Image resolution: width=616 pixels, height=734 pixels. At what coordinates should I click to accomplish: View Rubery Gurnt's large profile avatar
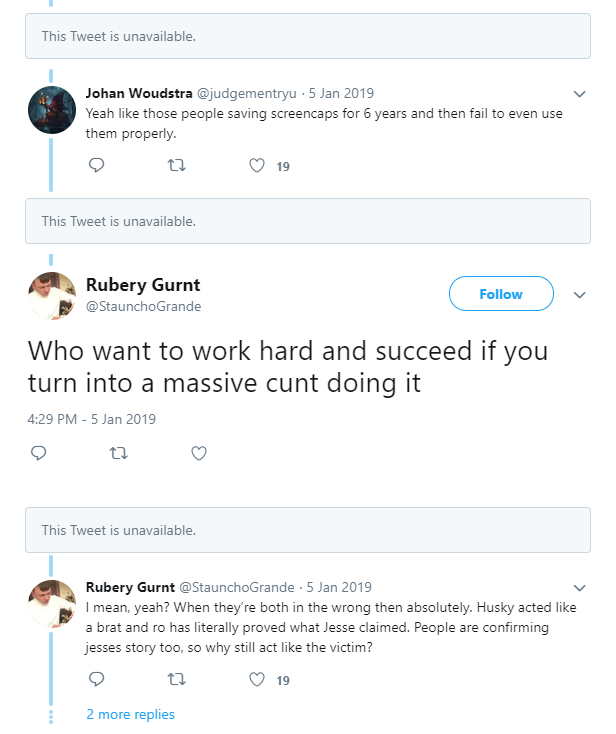52,296
